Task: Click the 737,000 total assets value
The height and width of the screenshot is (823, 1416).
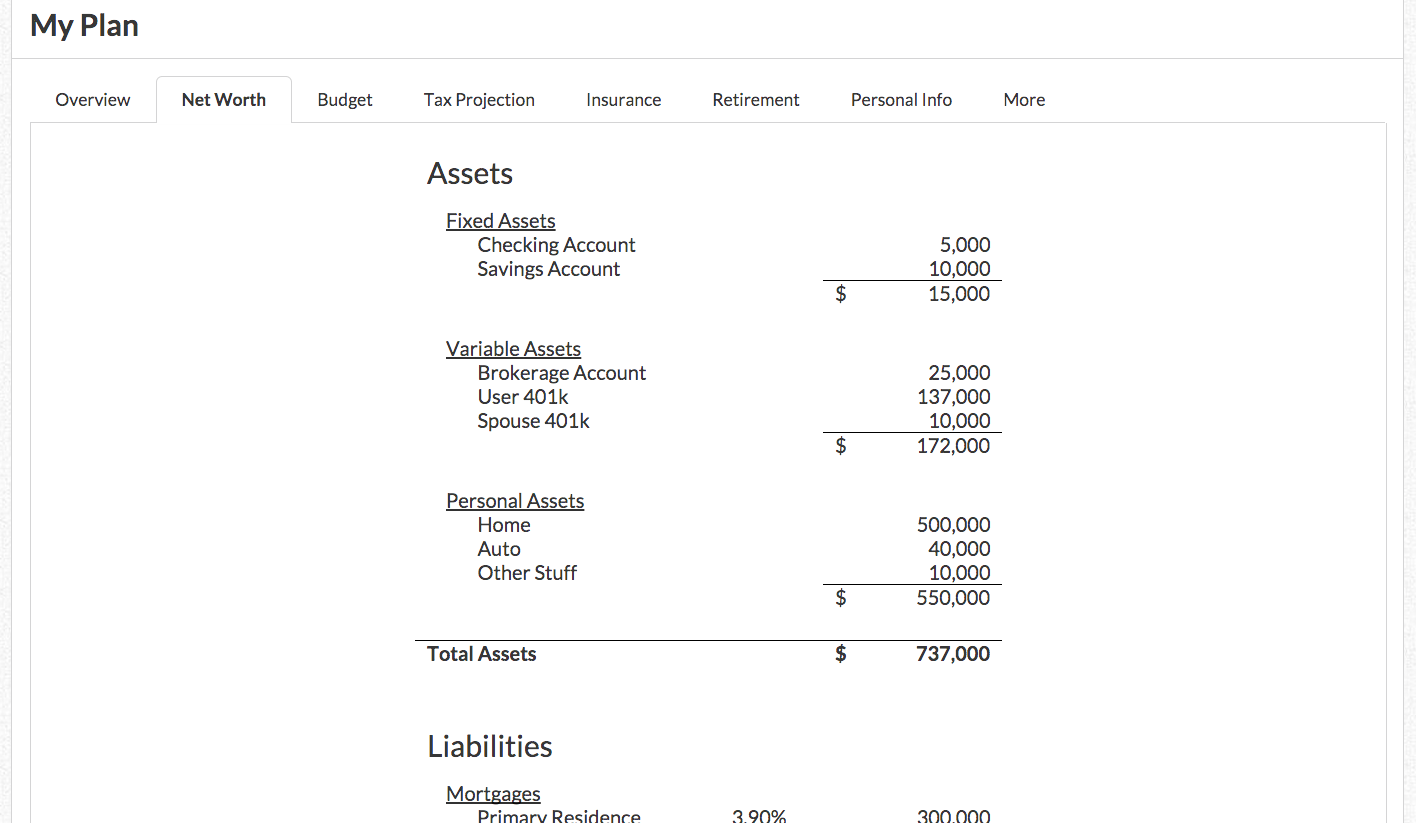Action: point(953,654)
